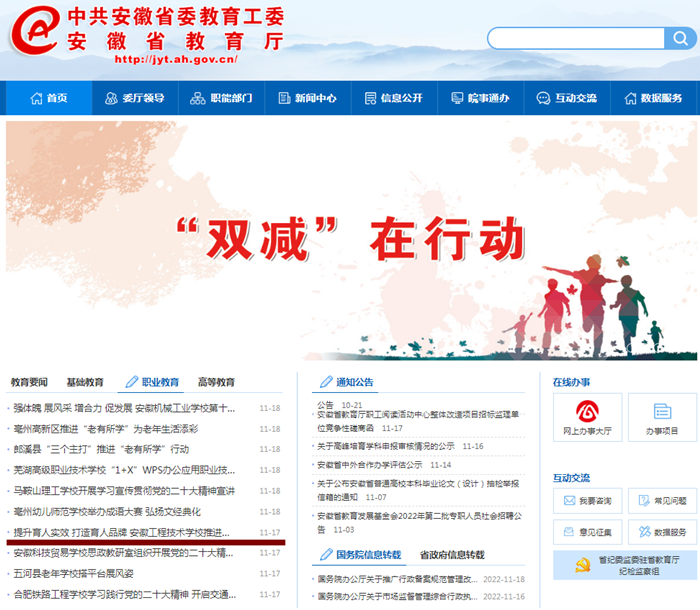Switch to the 教育要闻 tab

click(x=29, y=382)
